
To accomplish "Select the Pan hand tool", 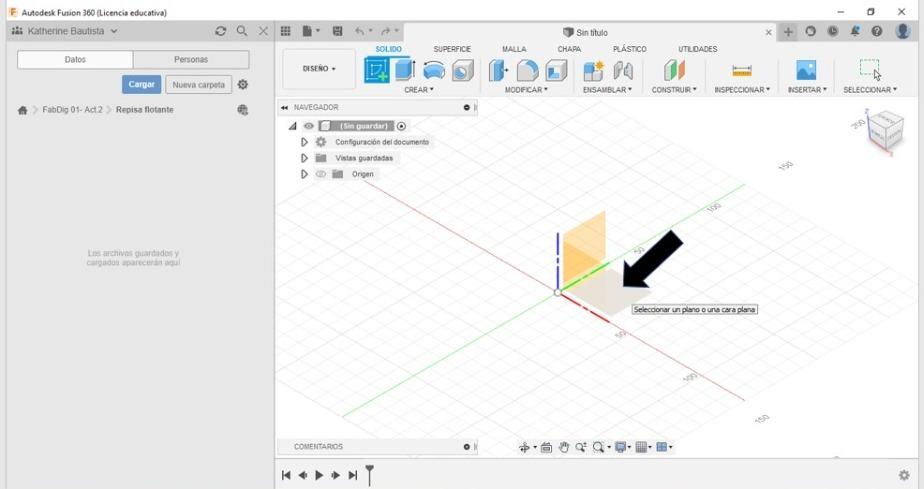I will click(x=564, y=448).
